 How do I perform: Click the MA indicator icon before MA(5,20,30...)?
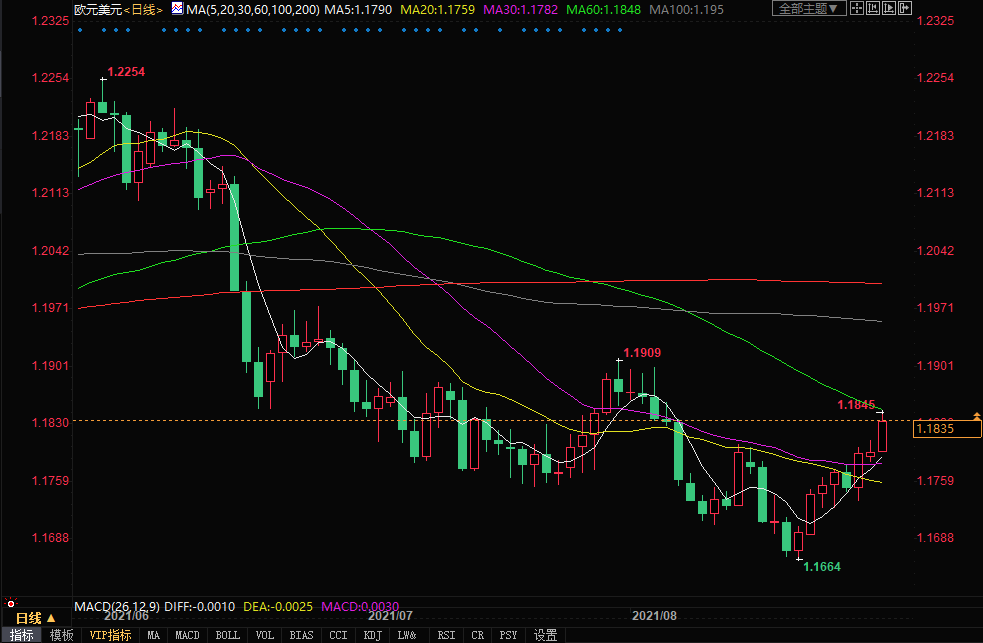click(177, 9)
